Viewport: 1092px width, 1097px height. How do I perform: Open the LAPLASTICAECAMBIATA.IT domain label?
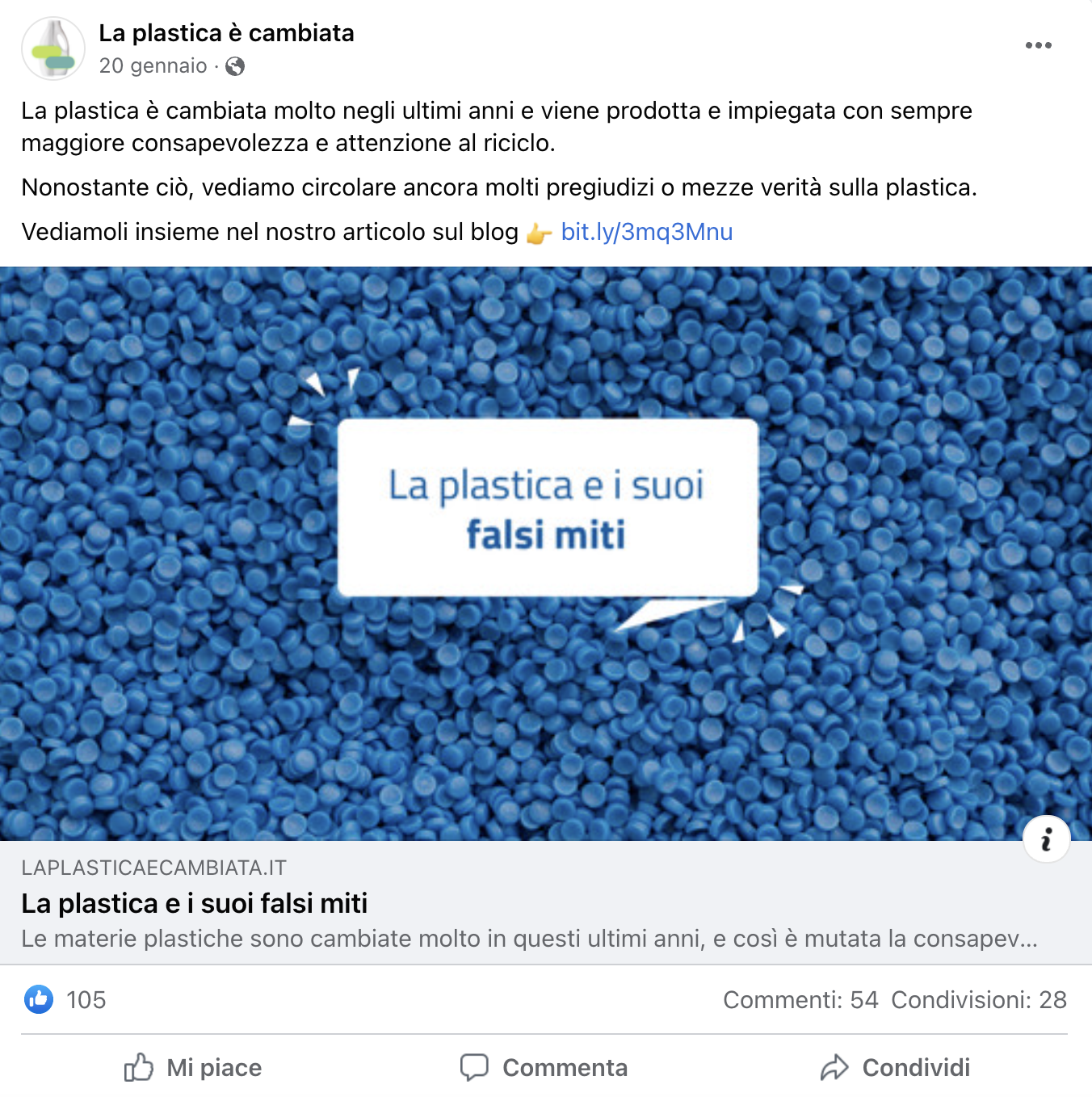point(153,868)
